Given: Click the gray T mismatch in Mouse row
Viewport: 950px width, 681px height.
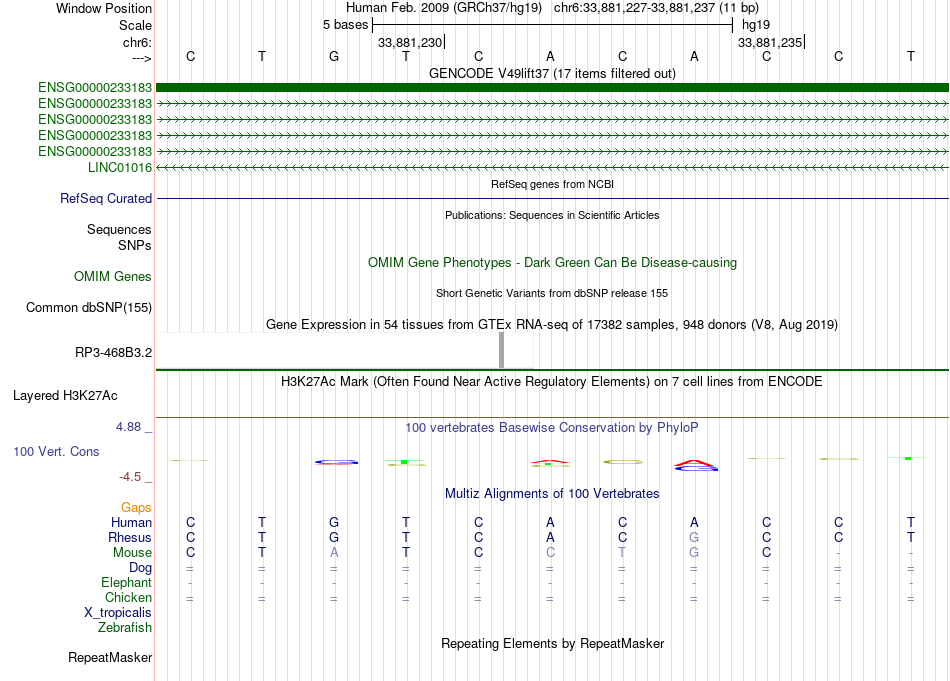Looking at the screenshot, I should click(x=622, y=553).
